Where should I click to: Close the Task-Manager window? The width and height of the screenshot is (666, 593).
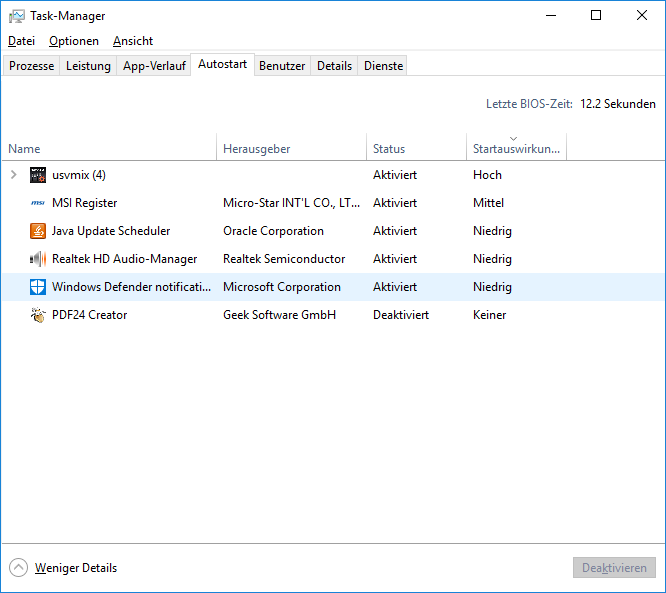(x=642, y=16)
